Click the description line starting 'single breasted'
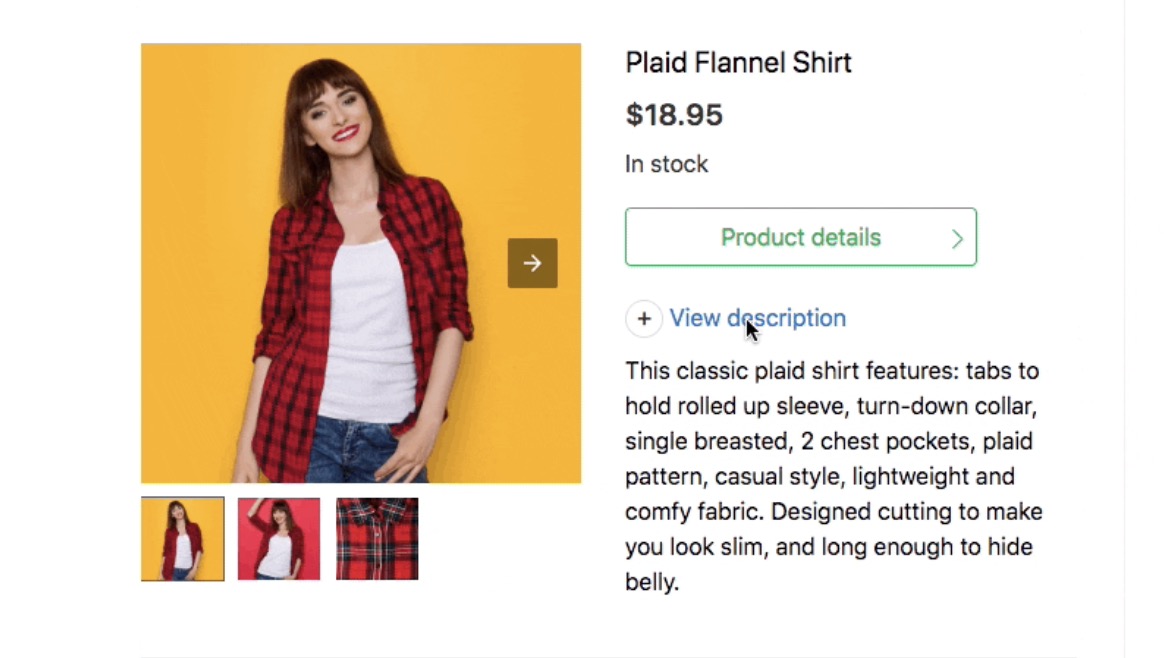 [x=828, y=441]
